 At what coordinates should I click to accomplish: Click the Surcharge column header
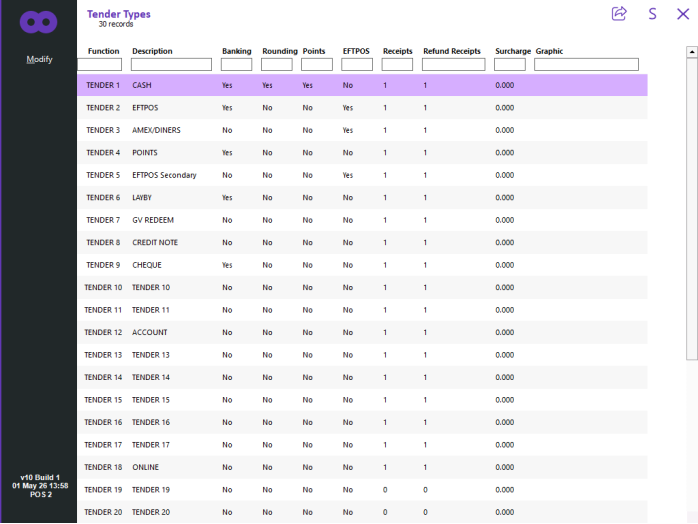click(513, 51)
